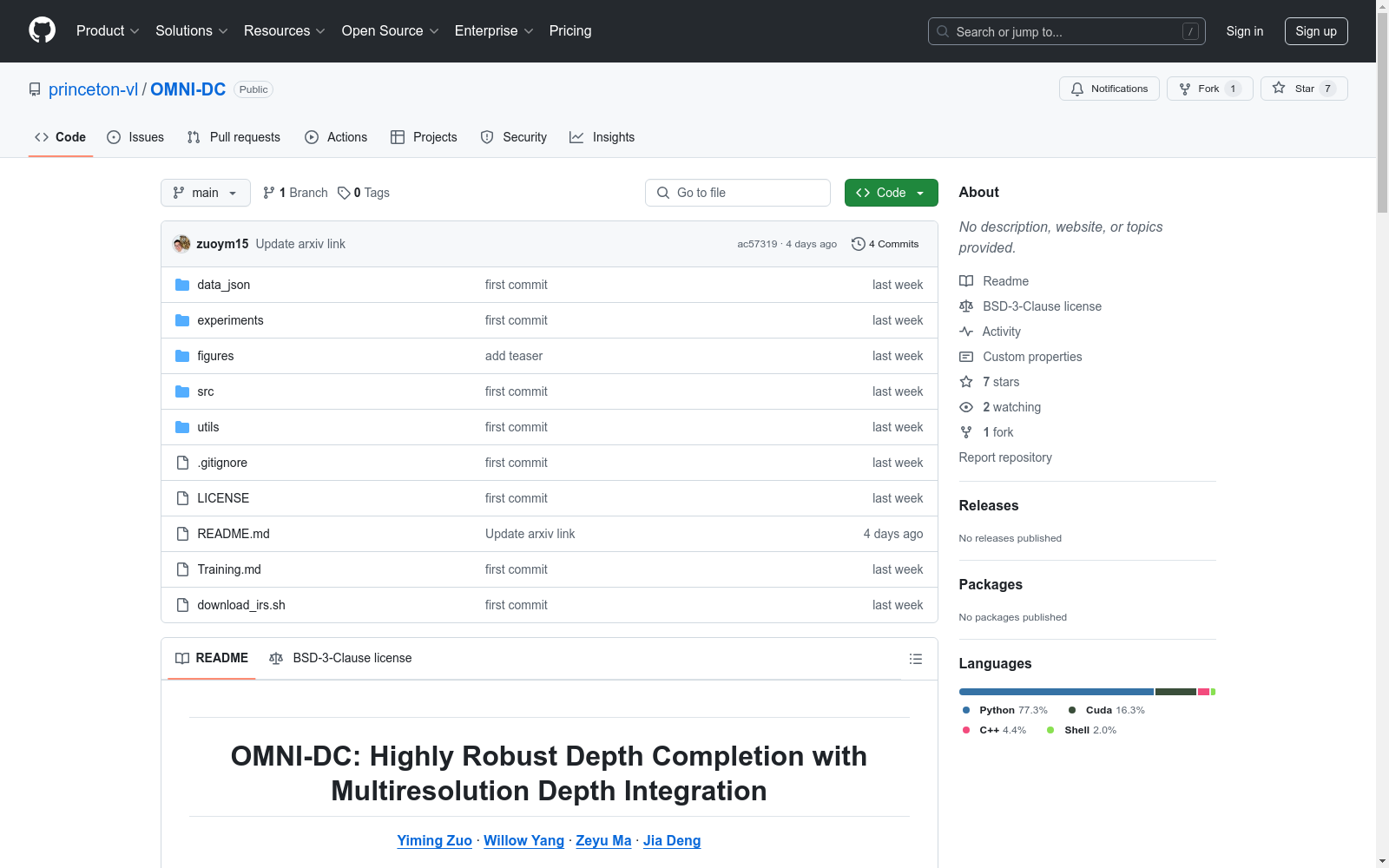The image size is (1389, 868).
Task: Click the Sign in link
Action: [x=1245, y=31]
